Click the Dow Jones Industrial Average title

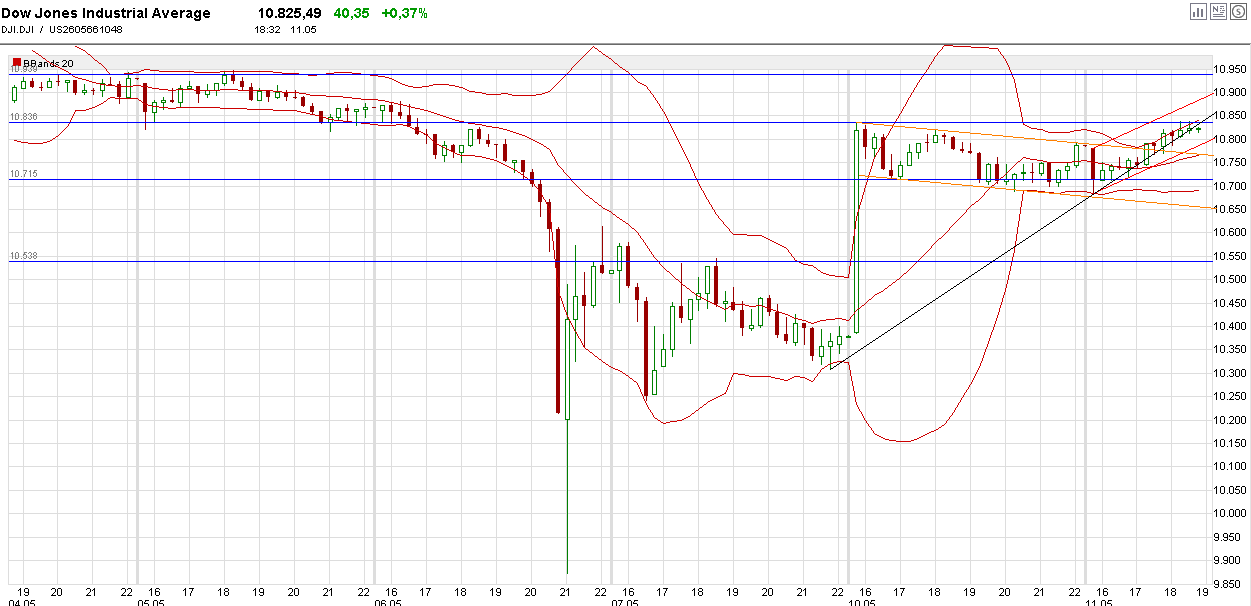(x=106, y=13)
